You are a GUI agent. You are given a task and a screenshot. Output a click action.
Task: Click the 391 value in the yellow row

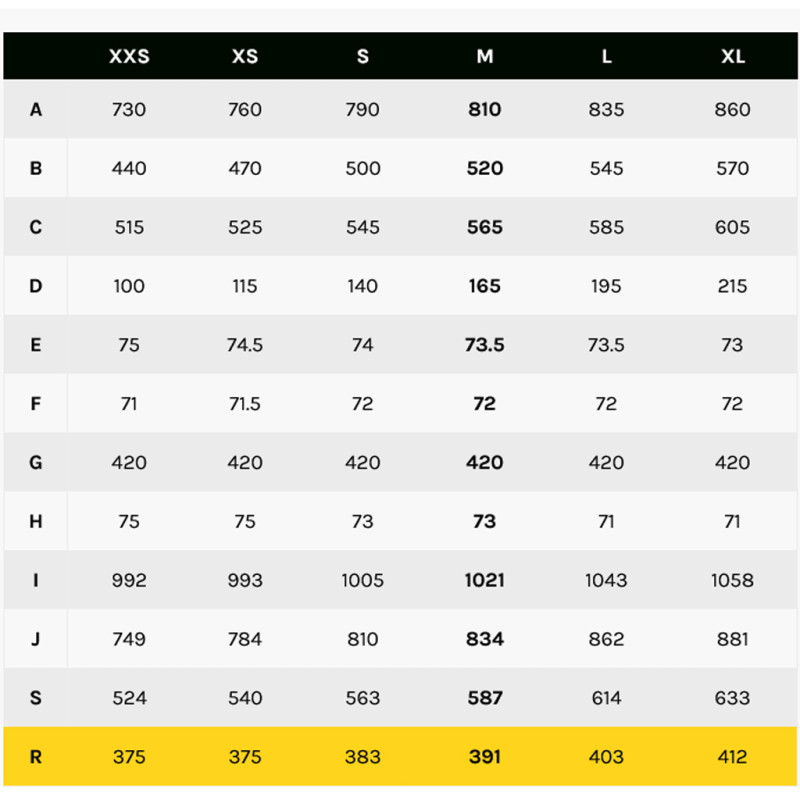[x=485, y=757]
